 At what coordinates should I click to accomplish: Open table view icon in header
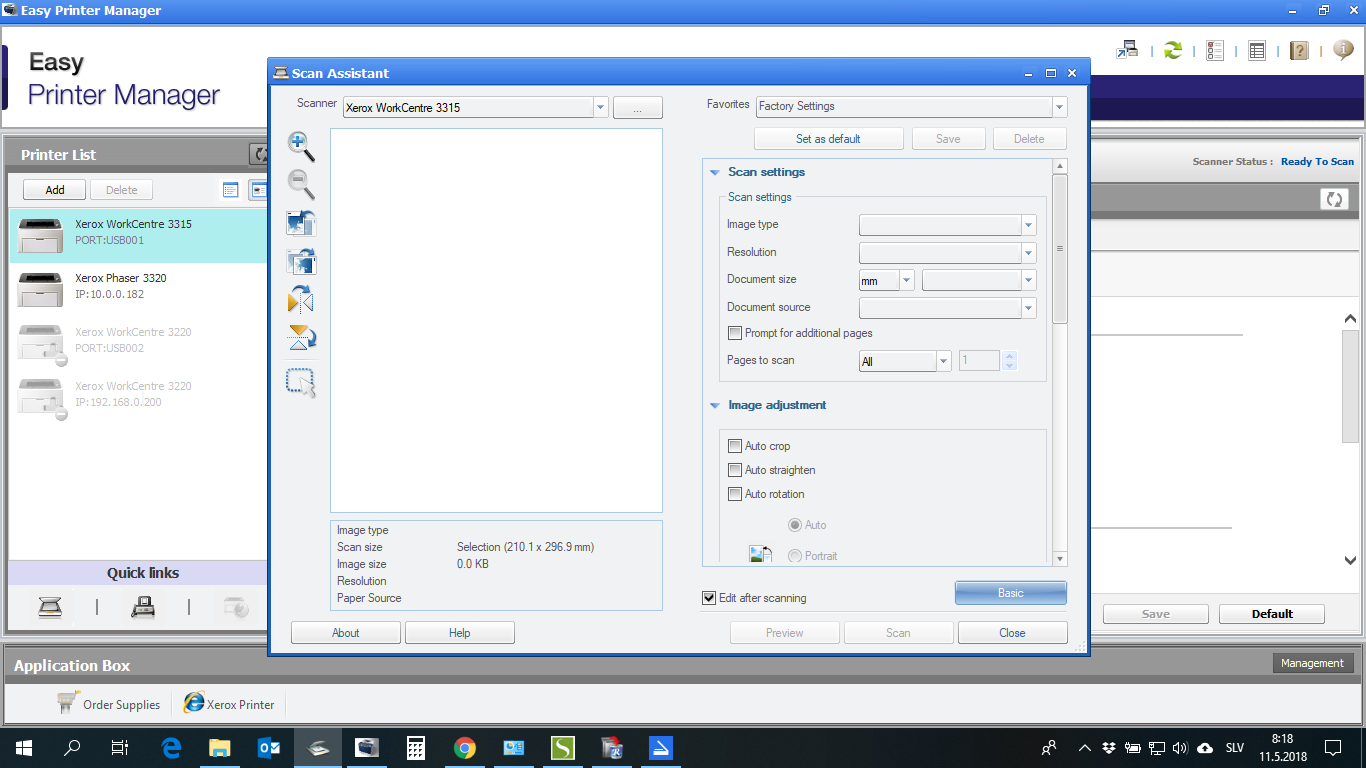coord(1257,50)
